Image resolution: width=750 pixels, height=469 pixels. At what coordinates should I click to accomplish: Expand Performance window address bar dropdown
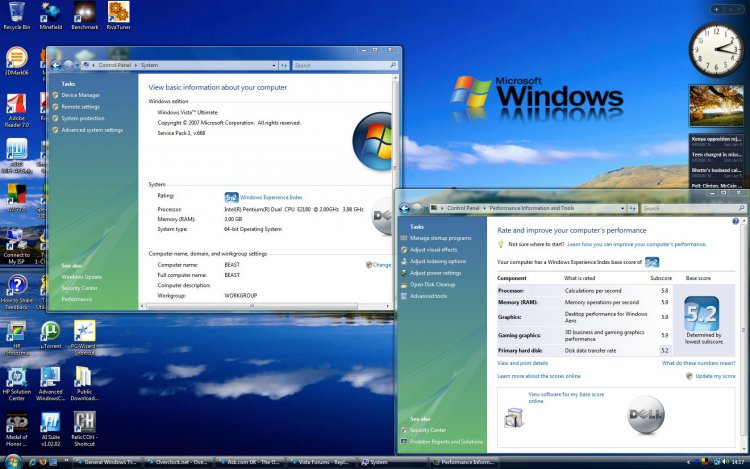(622, 208)
